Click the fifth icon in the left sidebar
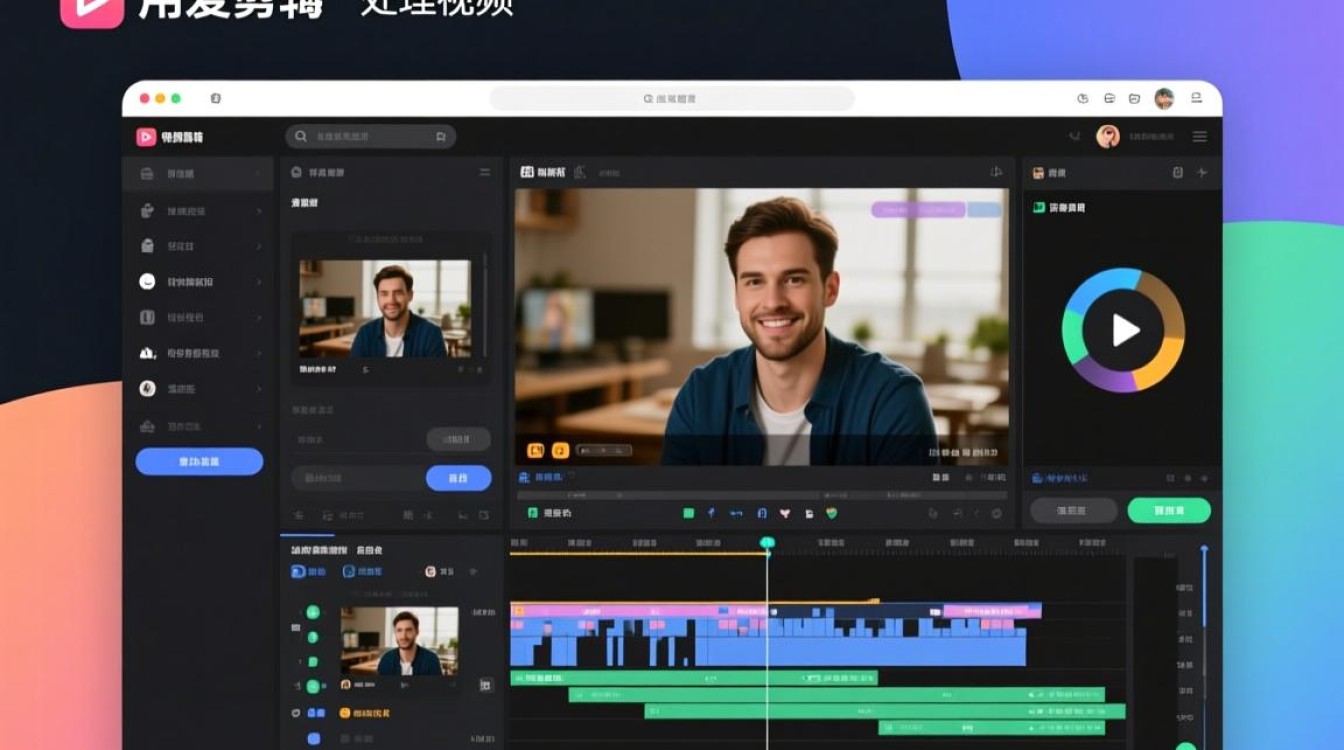The height and width of the screenshot is (750, 1344). 147,317
